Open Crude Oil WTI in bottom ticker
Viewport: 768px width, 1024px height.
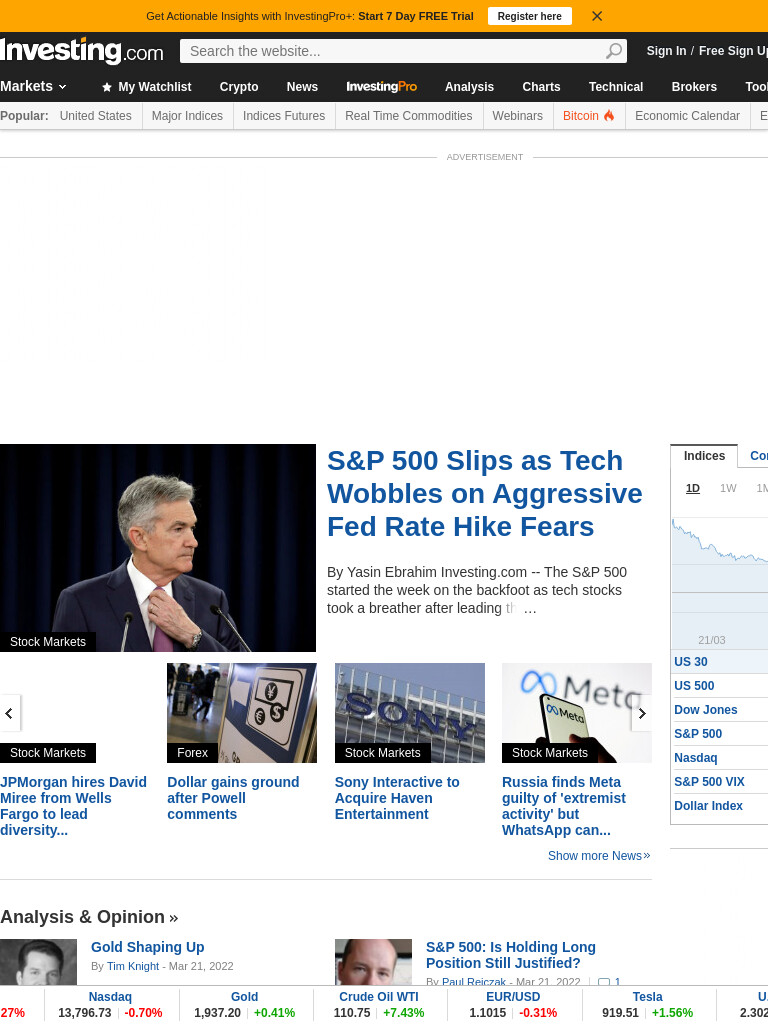coord(379,997)
